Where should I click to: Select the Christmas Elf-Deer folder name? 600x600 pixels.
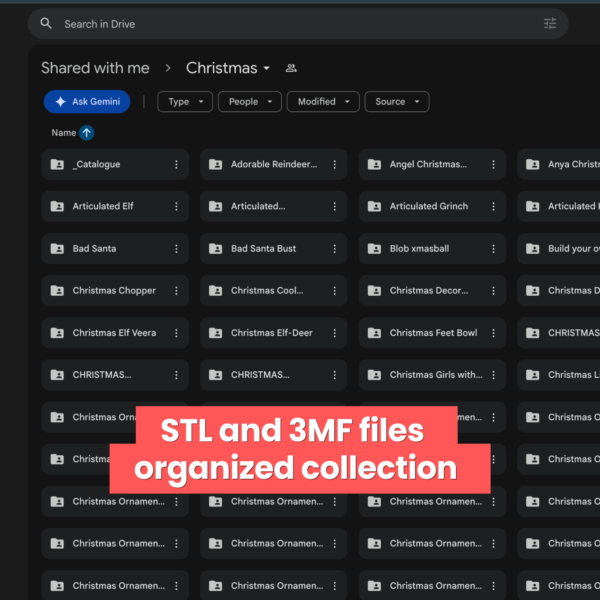[x=272, y=333]
